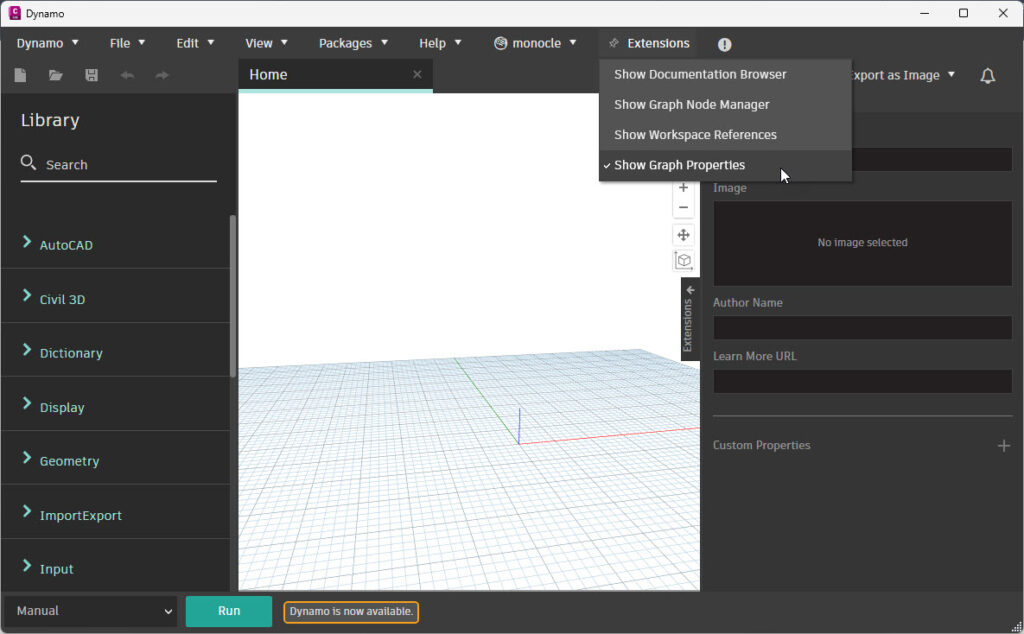1024x634 pixels.
Task: Click the No image selected box
Action: click(x=862, y=243)
